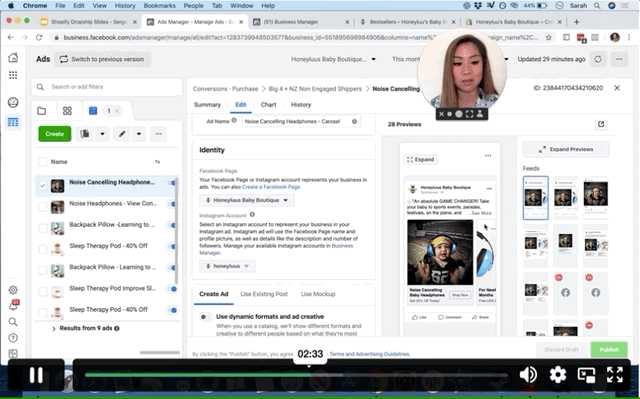Open the Ads Manager home icon

pyautogui.click(x=13, y=58)
